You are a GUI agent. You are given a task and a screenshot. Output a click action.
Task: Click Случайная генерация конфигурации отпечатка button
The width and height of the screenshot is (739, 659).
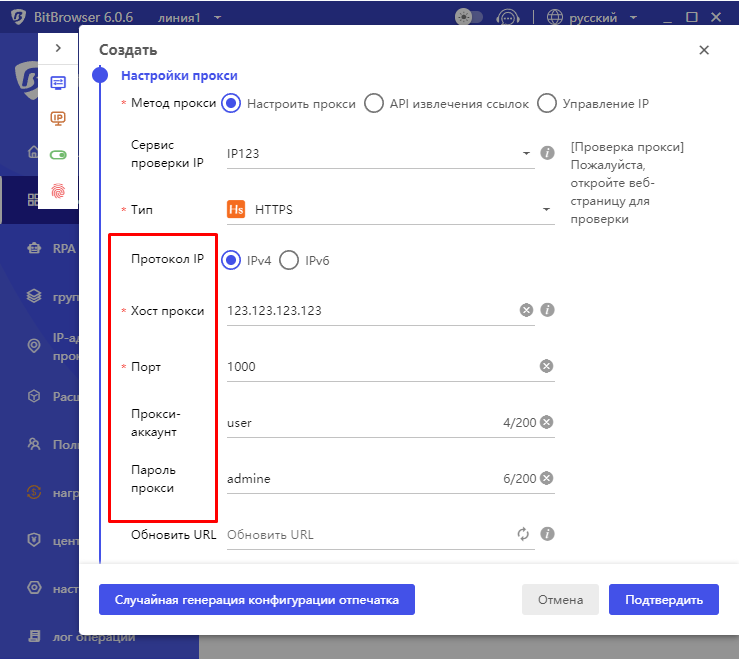pos(257,600)
